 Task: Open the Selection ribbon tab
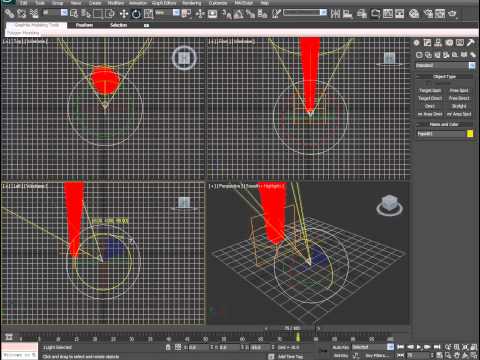[x=118, y=25]
